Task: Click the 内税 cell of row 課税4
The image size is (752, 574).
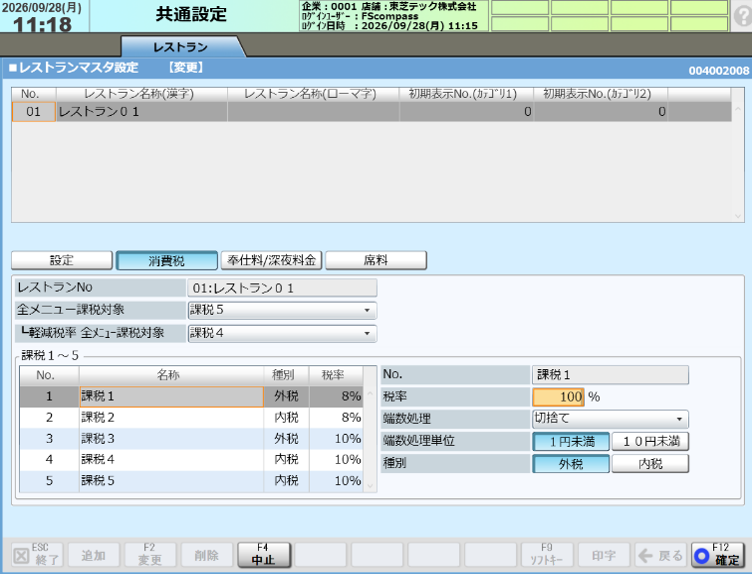Action: pyautogui.click(x=286, y=459)
